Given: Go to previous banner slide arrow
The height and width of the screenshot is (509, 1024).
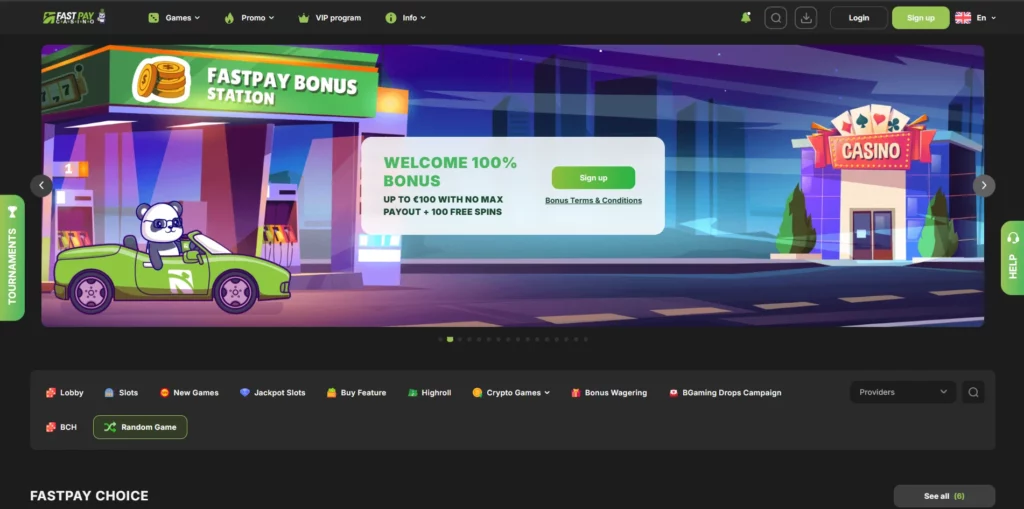Looking at the screenshot, I should 41,186.
